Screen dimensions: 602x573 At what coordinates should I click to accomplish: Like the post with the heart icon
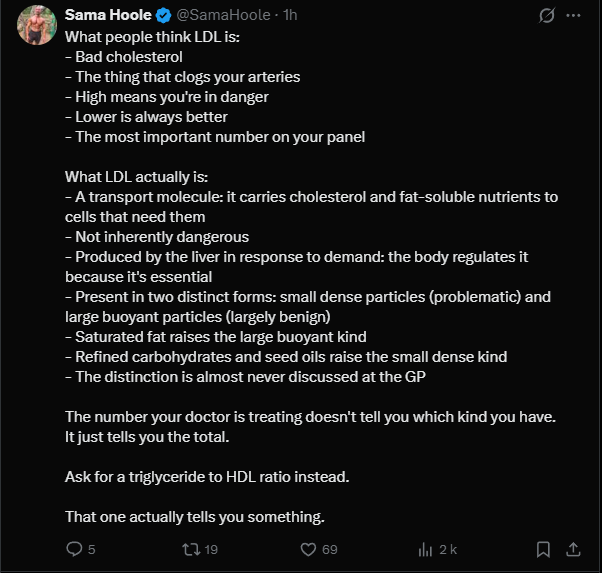(310, 549)
